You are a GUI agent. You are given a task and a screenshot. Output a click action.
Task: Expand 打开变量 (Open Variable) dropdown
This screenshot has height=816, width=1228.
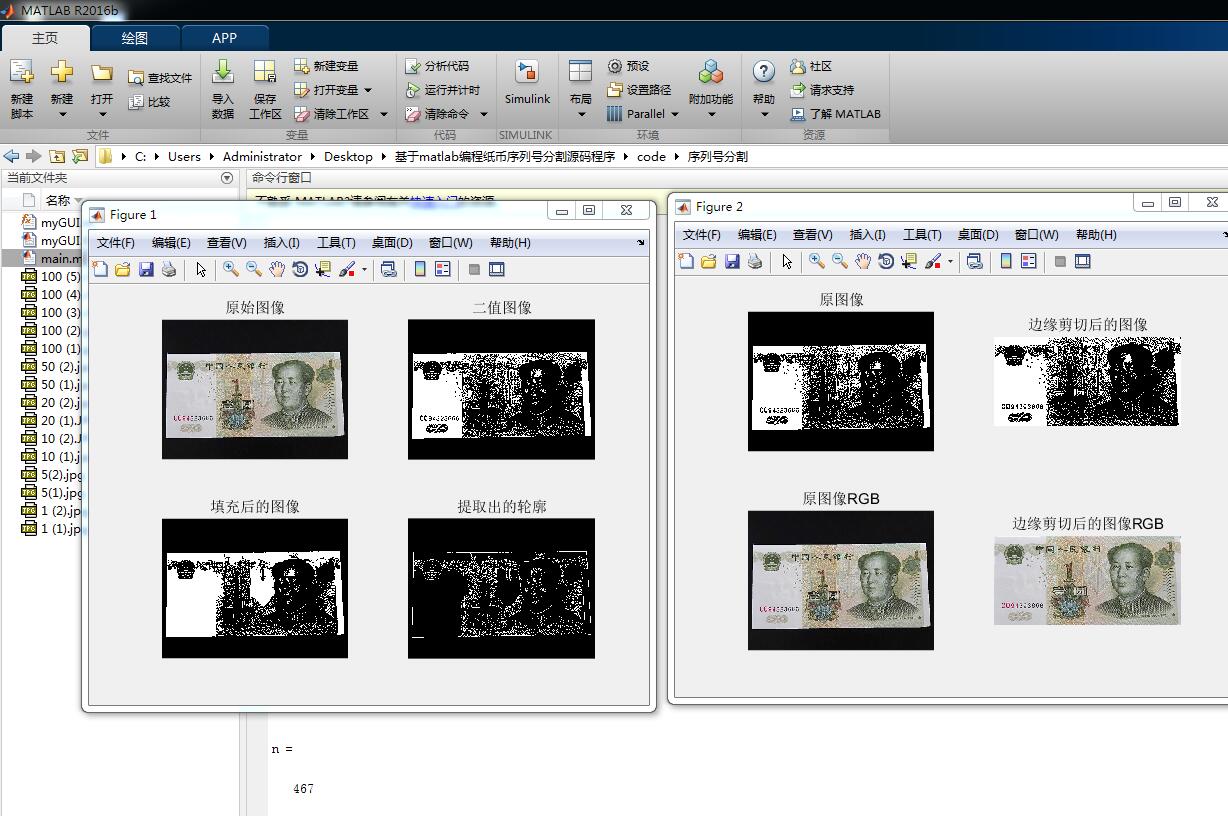pos(368,90)
